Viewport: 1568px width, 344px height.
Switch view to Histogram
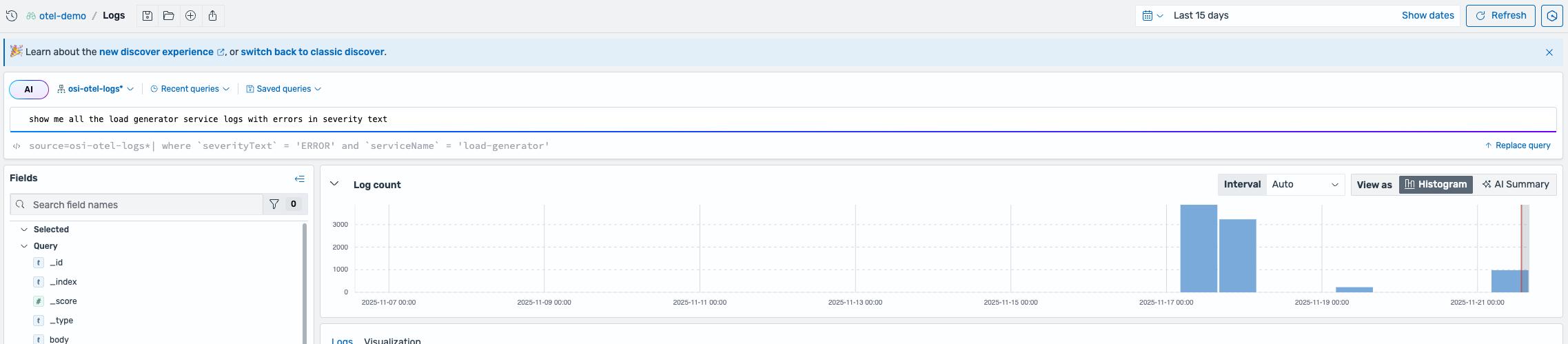click(x=1436, y=185)
